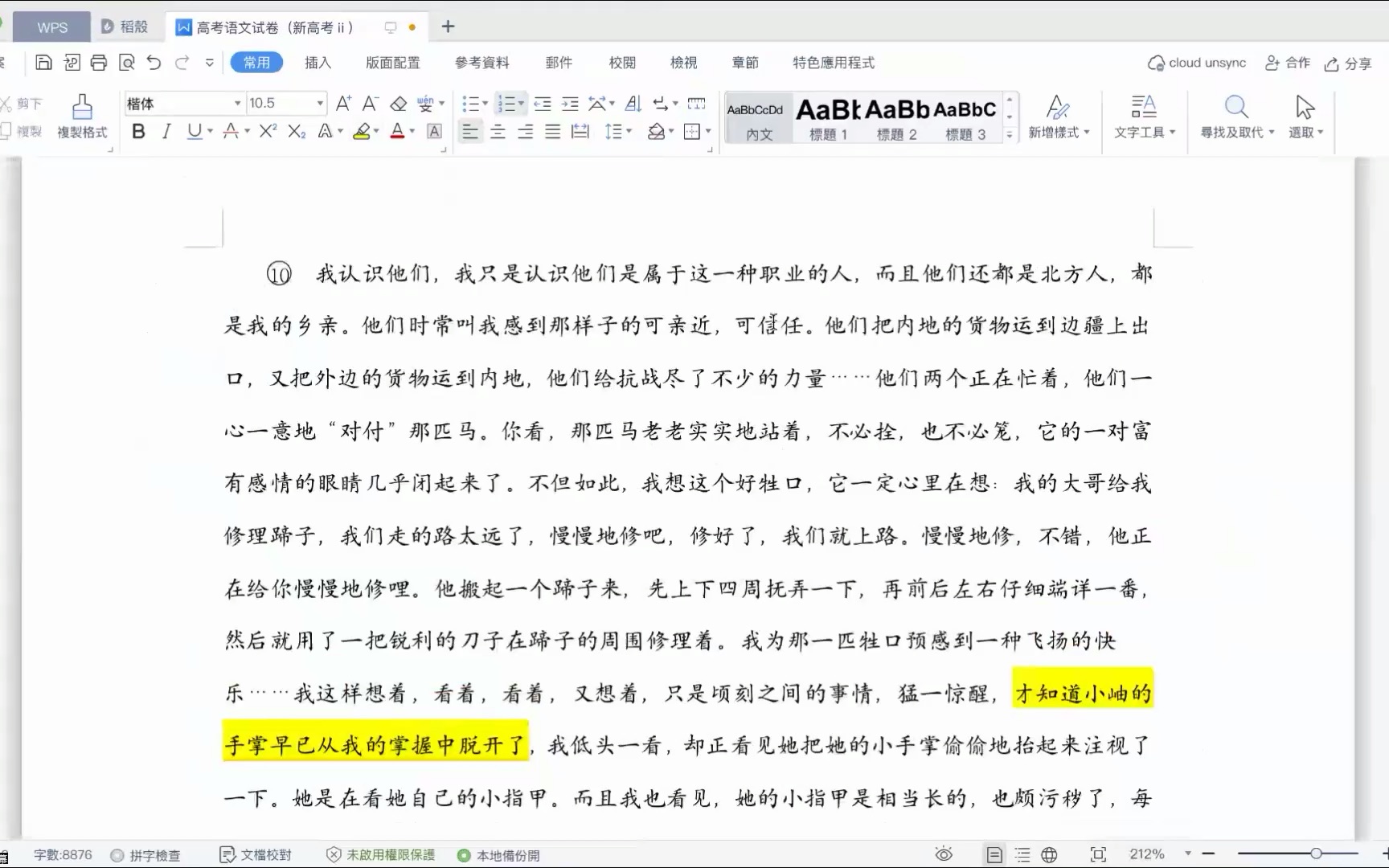Image resolution: width=1389 pixels, height=868 pixels.
Task: Open 新增樣式 dropdown
Action: tap(1059, 117)
